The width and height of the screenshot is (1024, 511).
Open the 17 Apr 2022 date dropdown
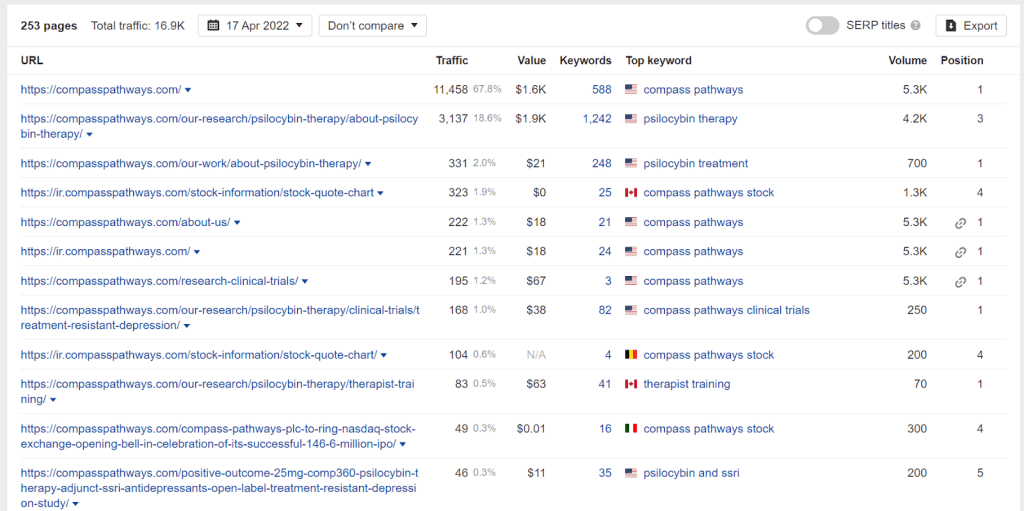pos(255,25)
